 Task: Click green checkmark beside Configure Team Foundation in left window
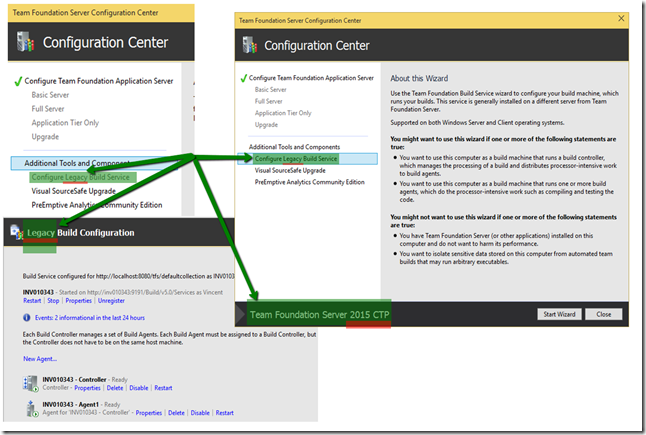click(18, 81)
